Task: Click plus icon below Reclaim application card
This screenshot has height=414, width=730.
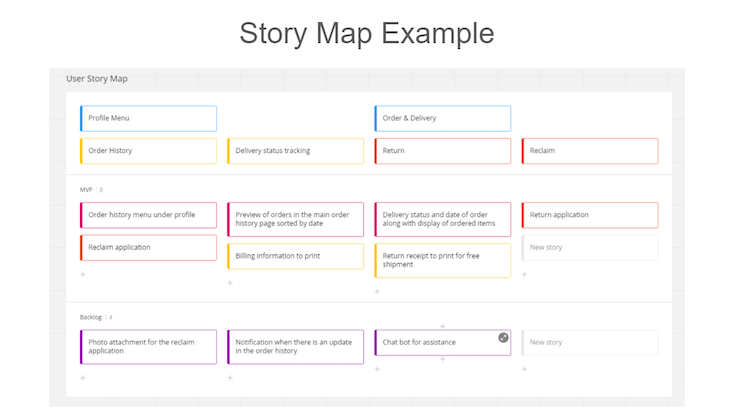Action: pos(83,274)
